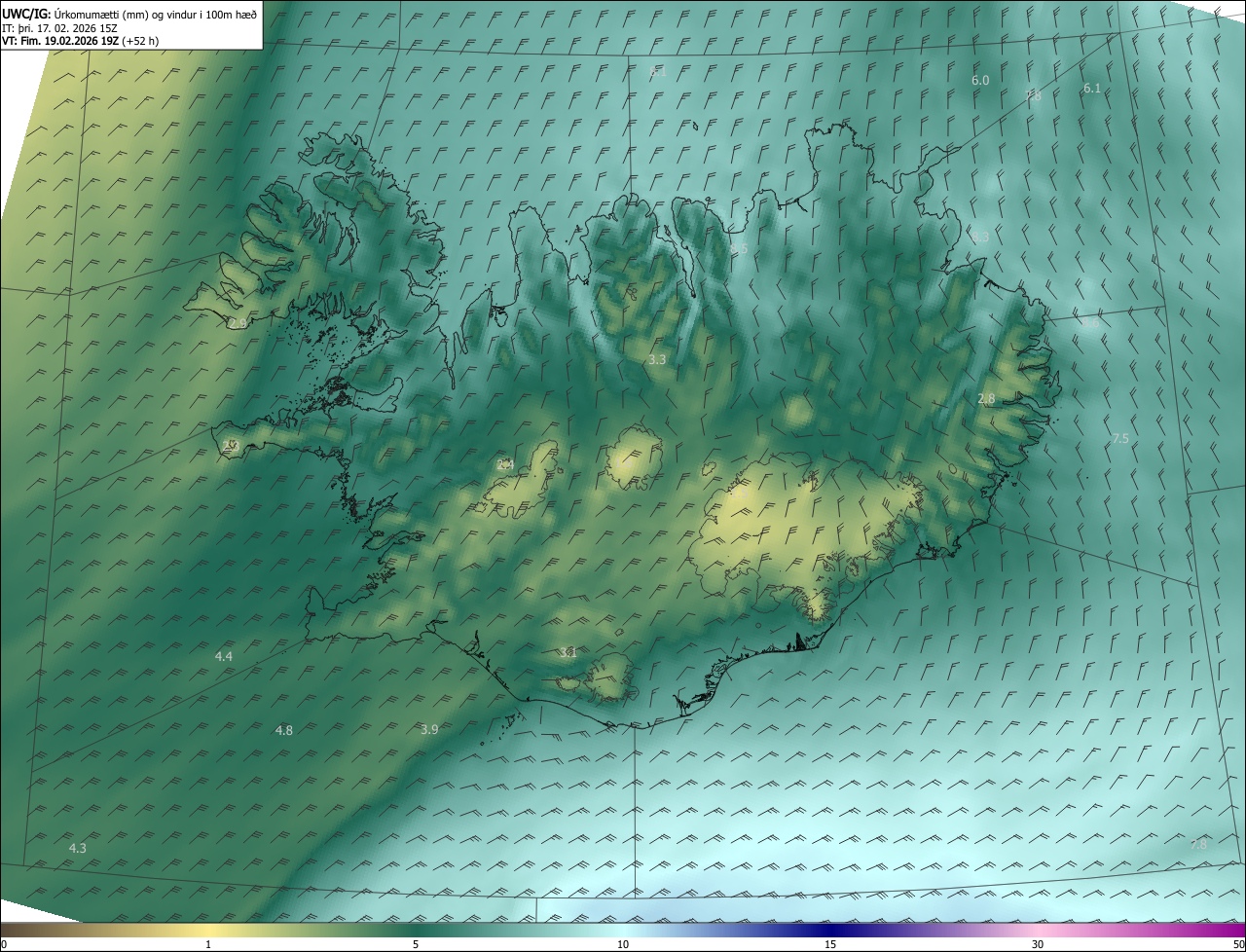Click the 0 tick label on the color scale
Viewport: 1246px width, 952px height.
pyautogui.click(x=4, y=944)
